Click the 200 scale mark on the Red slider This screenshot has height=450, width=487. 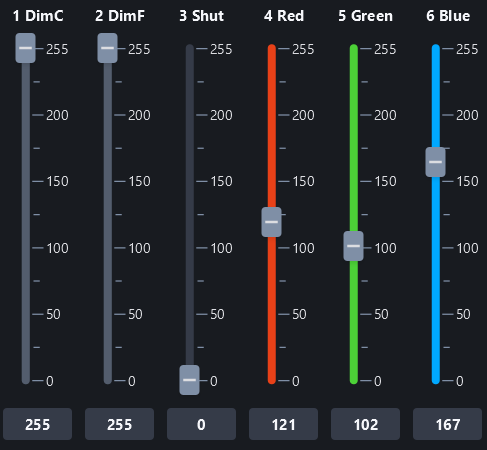(x=303, y=115)
